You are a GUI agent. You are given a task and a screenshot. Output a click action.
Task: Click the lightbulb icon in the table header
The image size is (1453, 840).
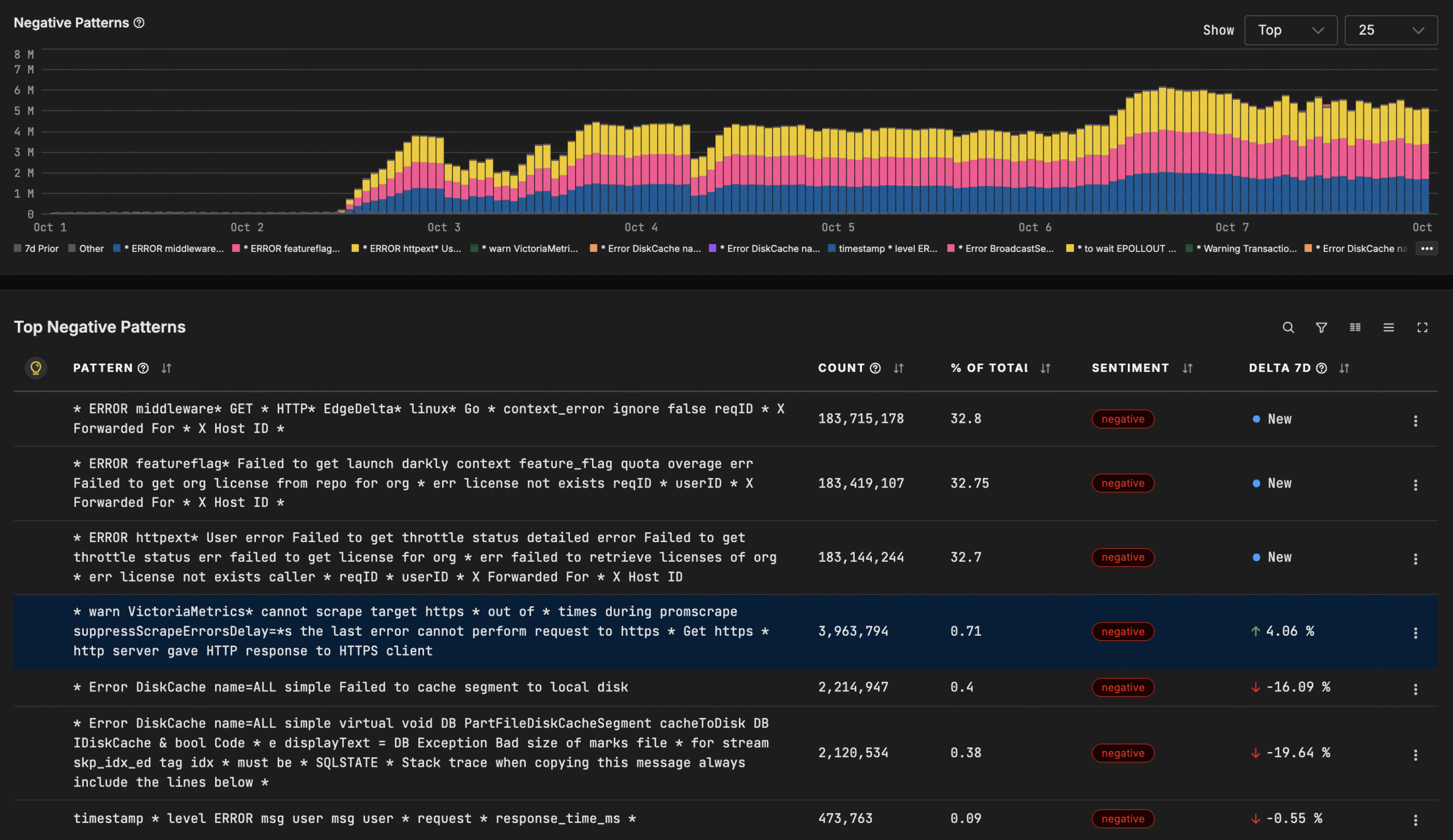pyautogui.click(x=36, y=368)
